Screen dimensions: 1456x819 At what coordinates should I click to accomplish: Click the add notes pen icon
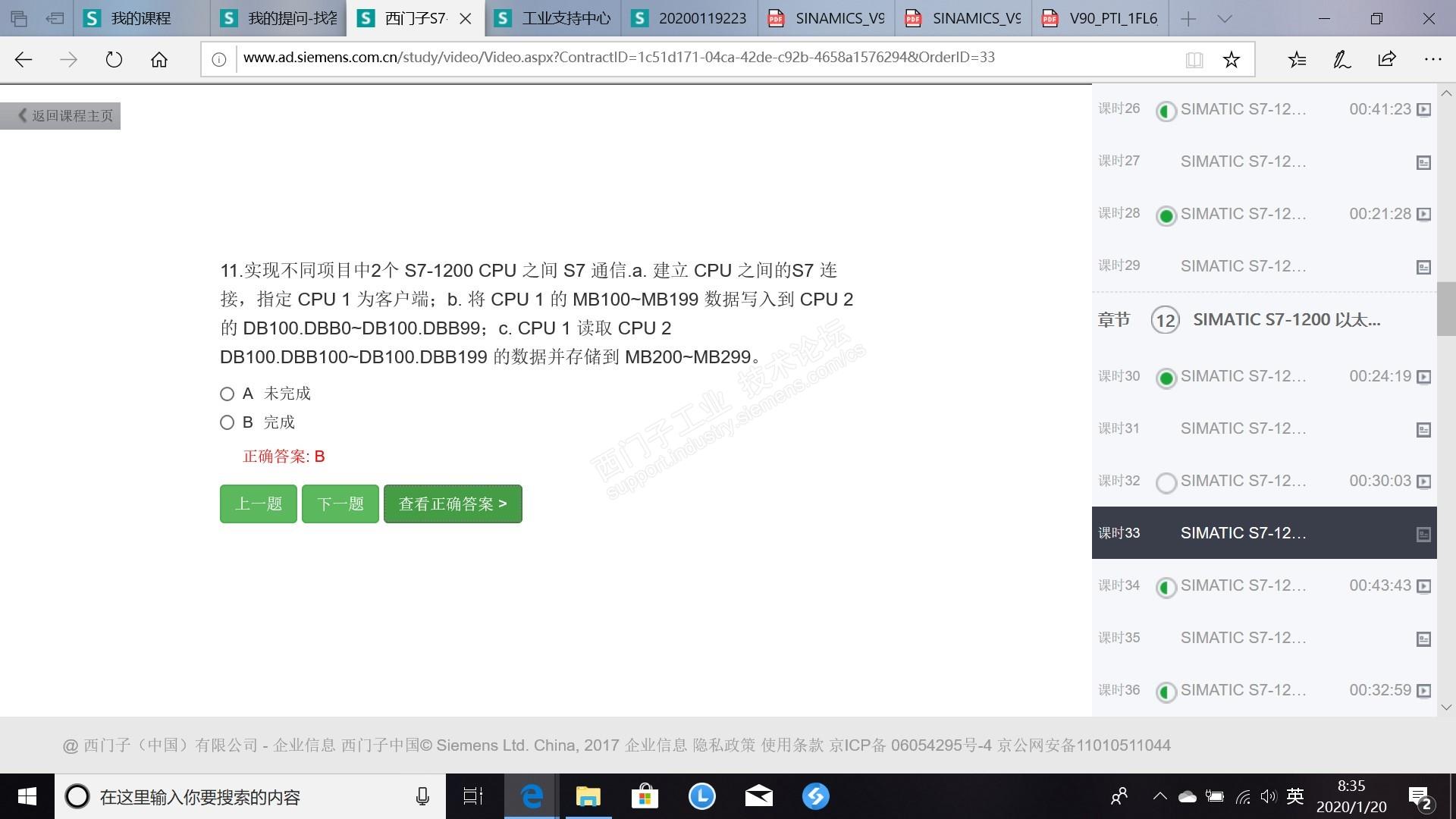tap(1341, 59)
